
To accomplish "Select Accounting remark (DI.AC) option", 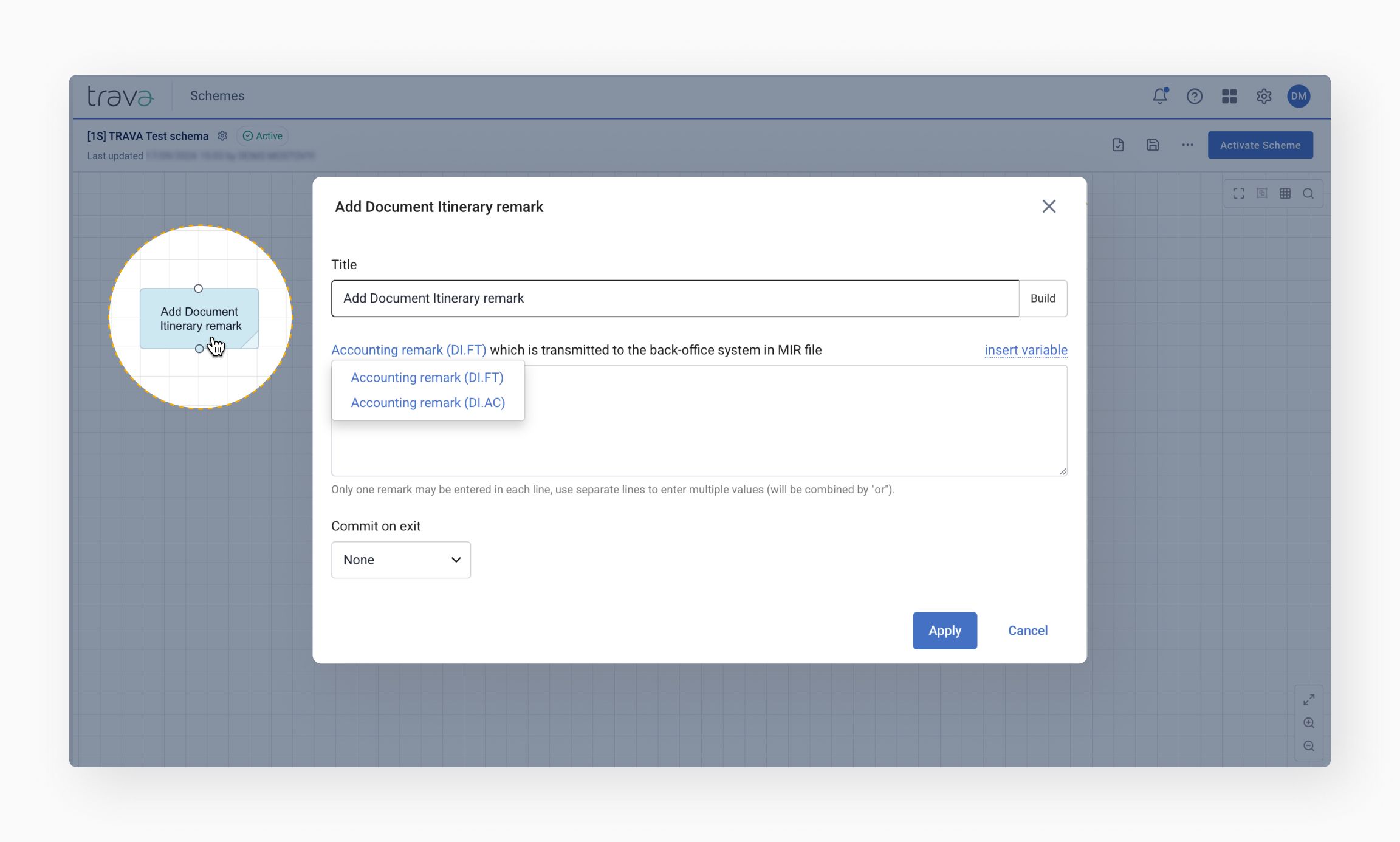I will point(428,403).
